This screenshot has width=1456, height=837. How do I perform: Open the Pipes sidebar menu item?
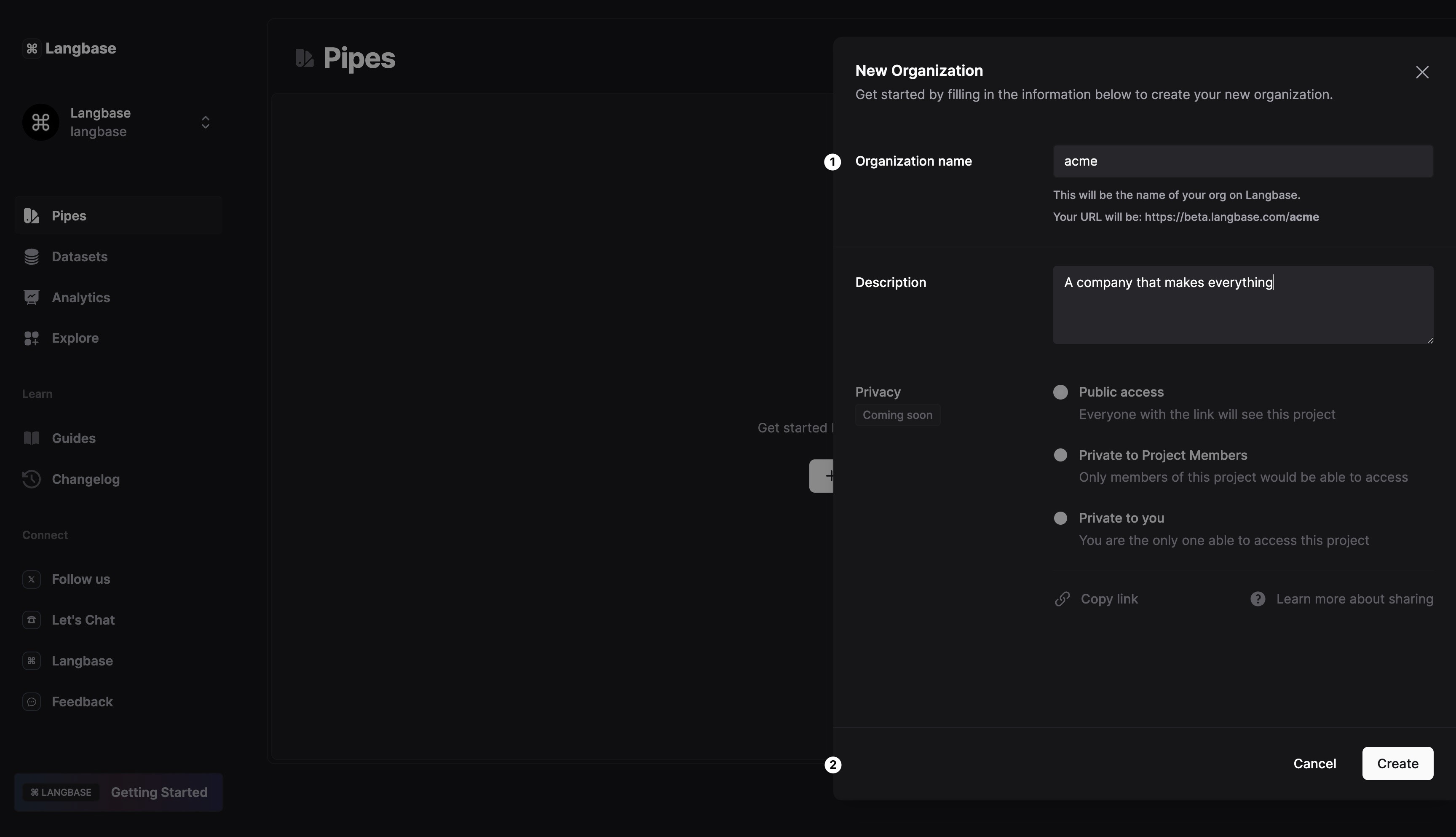coord(69,216)
